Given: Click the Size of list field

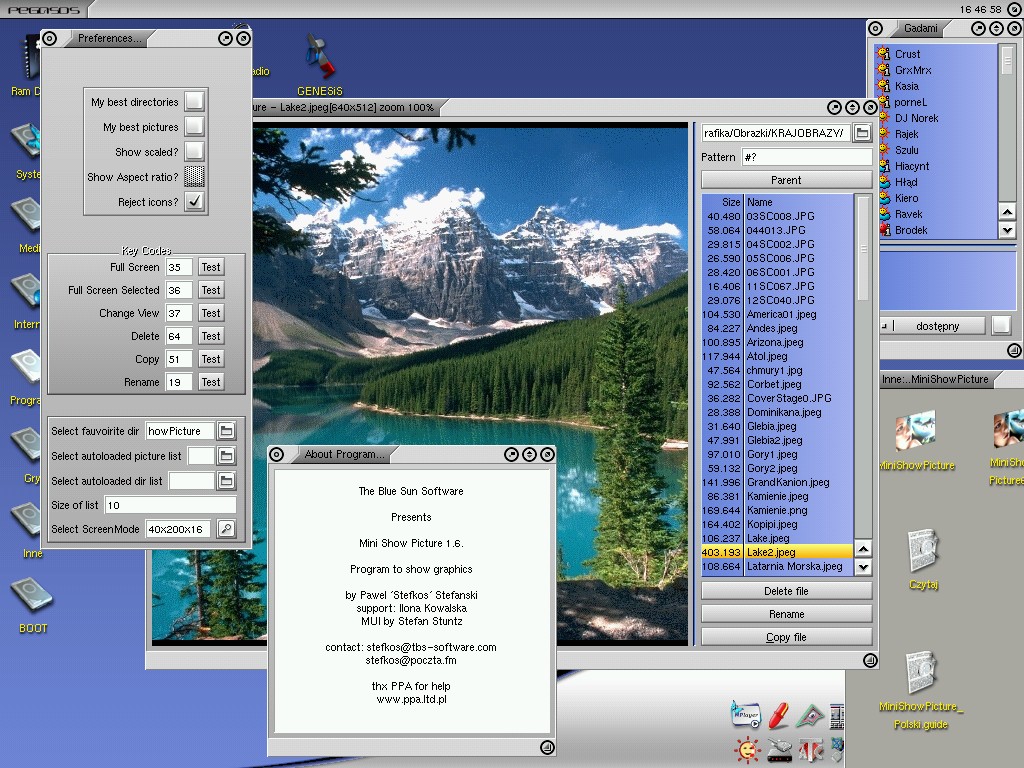Looking at the screenshot, I should 170,505.
